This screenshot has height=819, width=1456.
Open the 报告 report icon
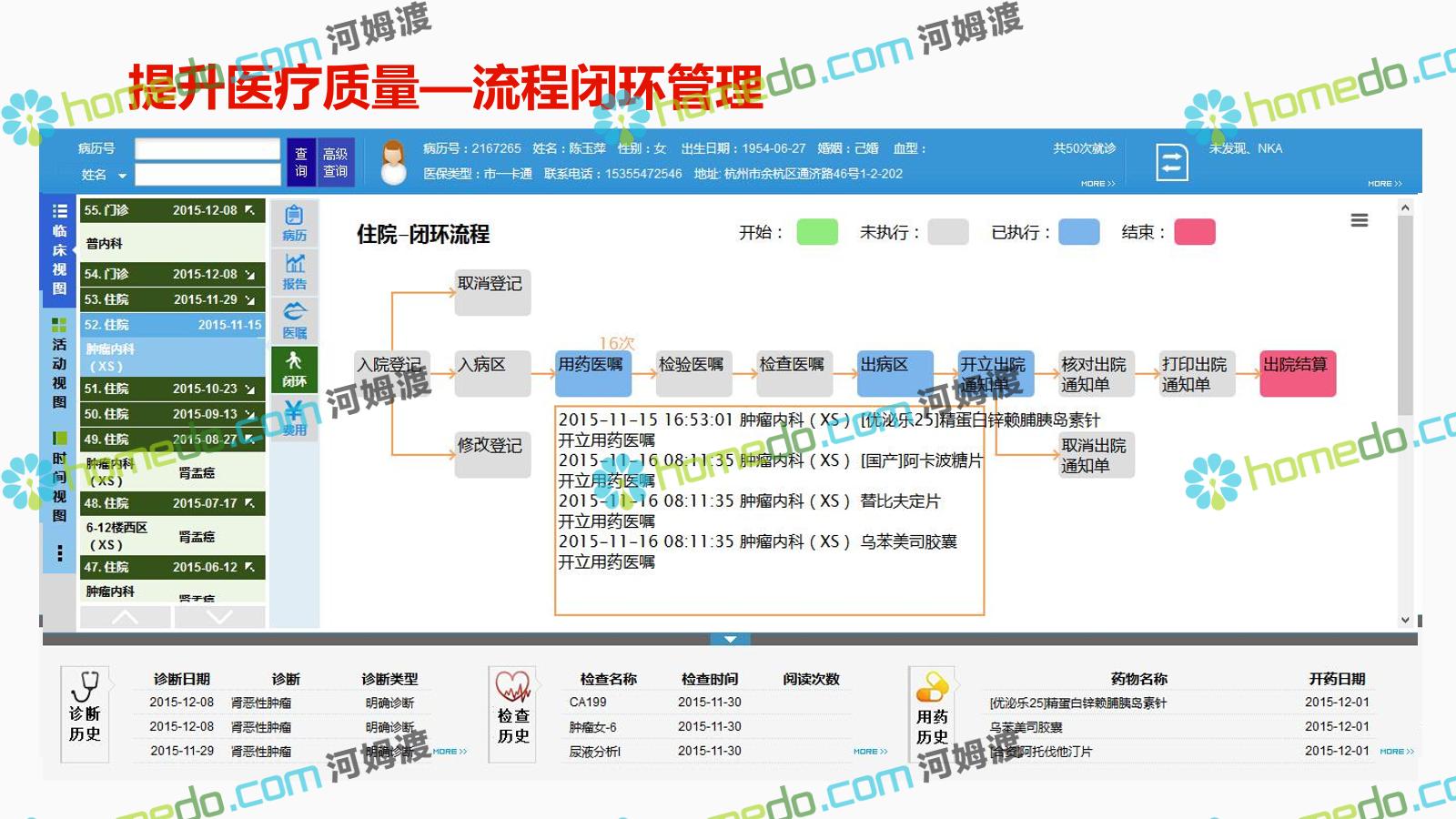point(294,271)
